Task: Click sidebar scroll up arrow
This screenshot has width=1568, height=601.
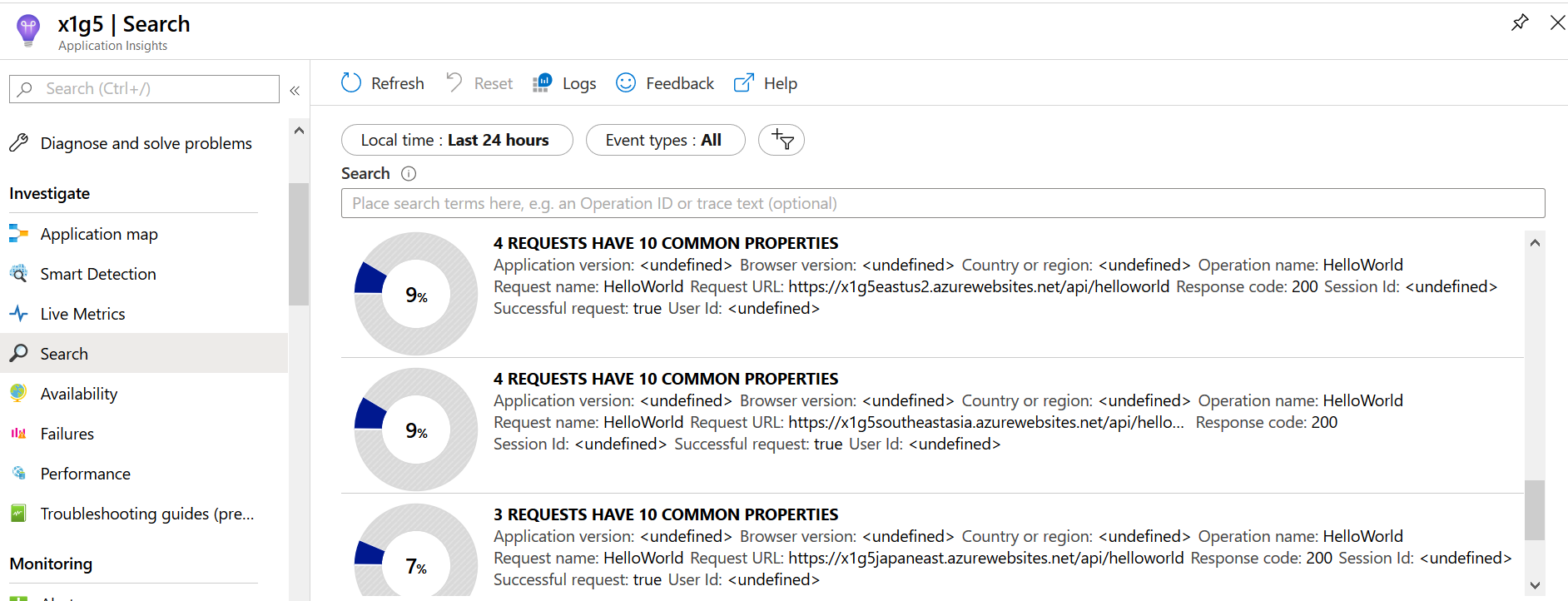Action: point(300,131)
